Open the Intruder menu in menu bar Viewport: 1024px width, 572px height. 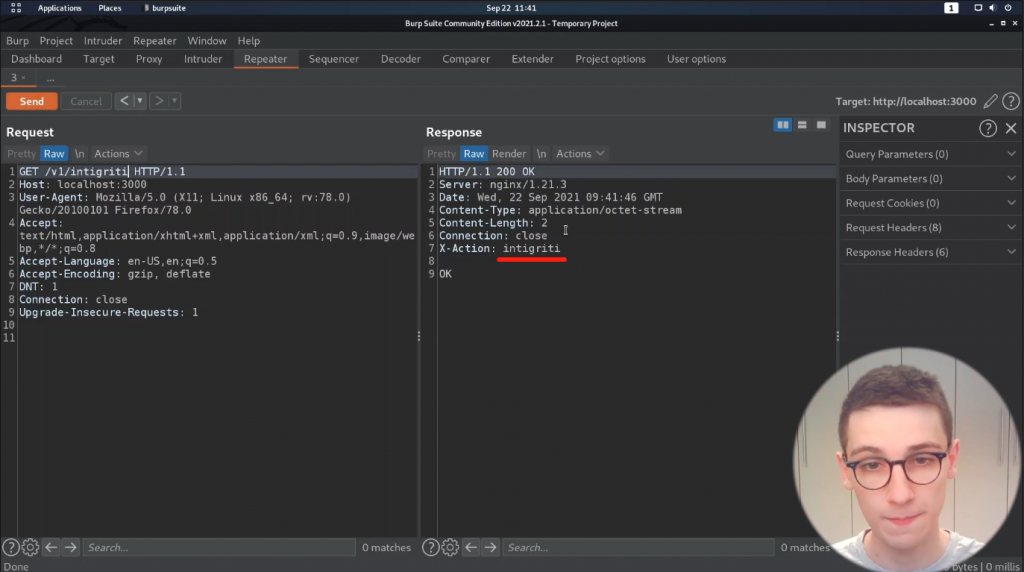(x=104, y=41)
